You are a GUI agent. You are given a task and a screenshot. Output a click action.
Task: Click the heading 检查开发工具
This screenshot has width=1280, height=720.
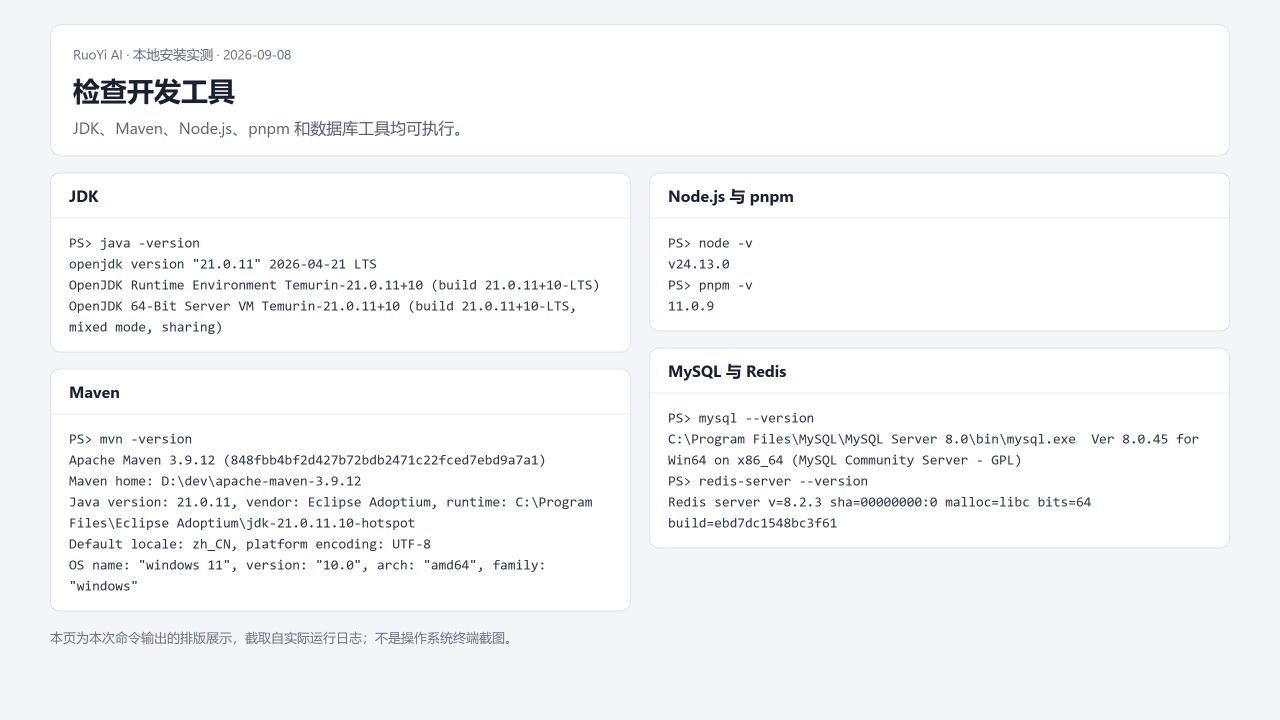pyautogui.click(x=153, y=92)
